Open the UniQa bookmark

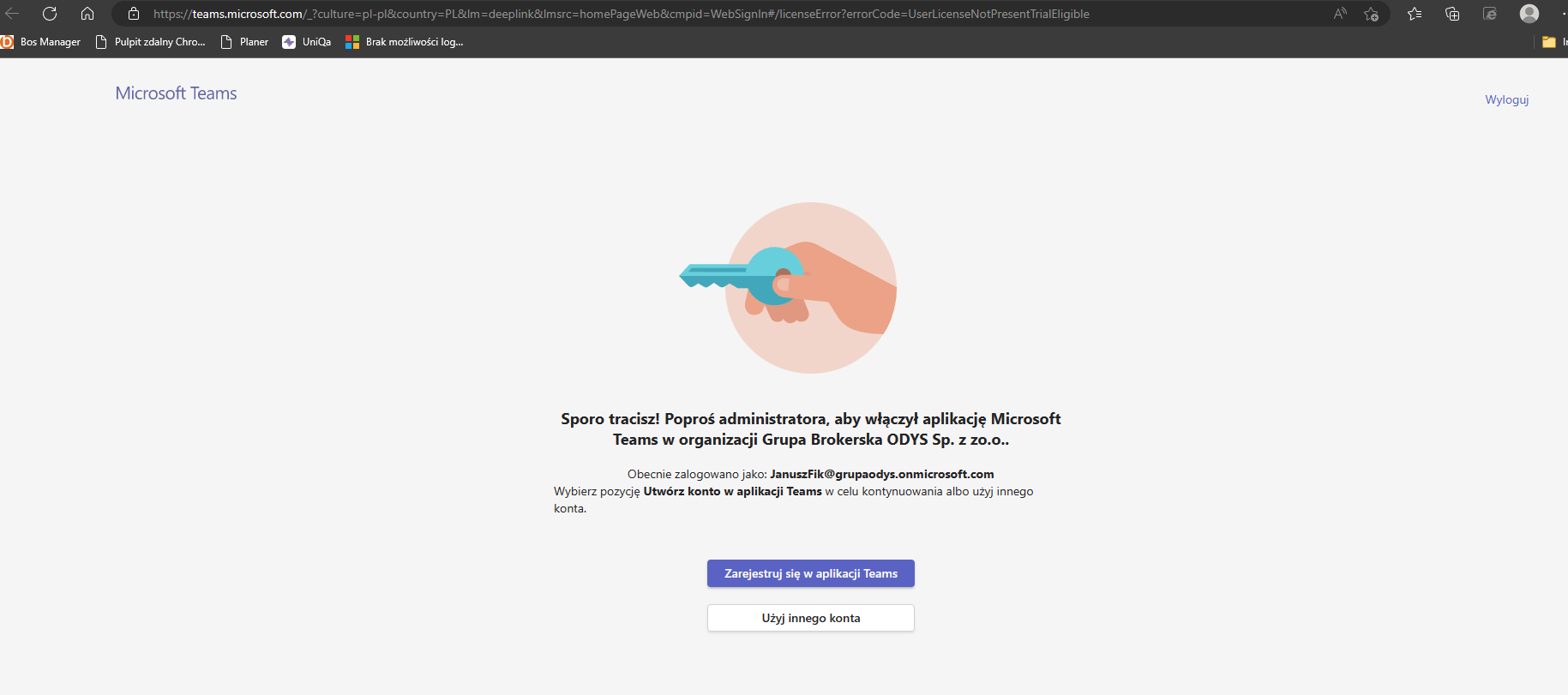click(307, 42)
